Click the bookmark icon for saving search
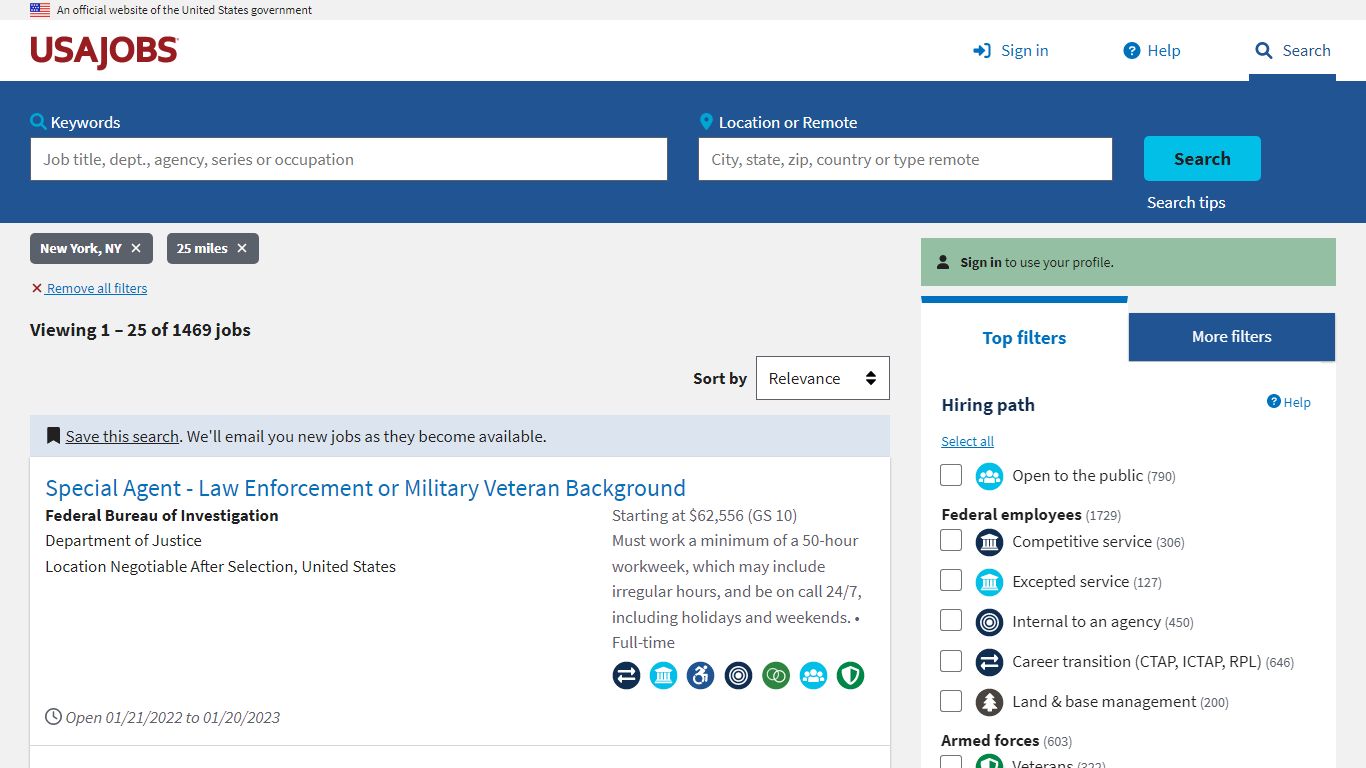1366x768 pixels. coord(53,436)
